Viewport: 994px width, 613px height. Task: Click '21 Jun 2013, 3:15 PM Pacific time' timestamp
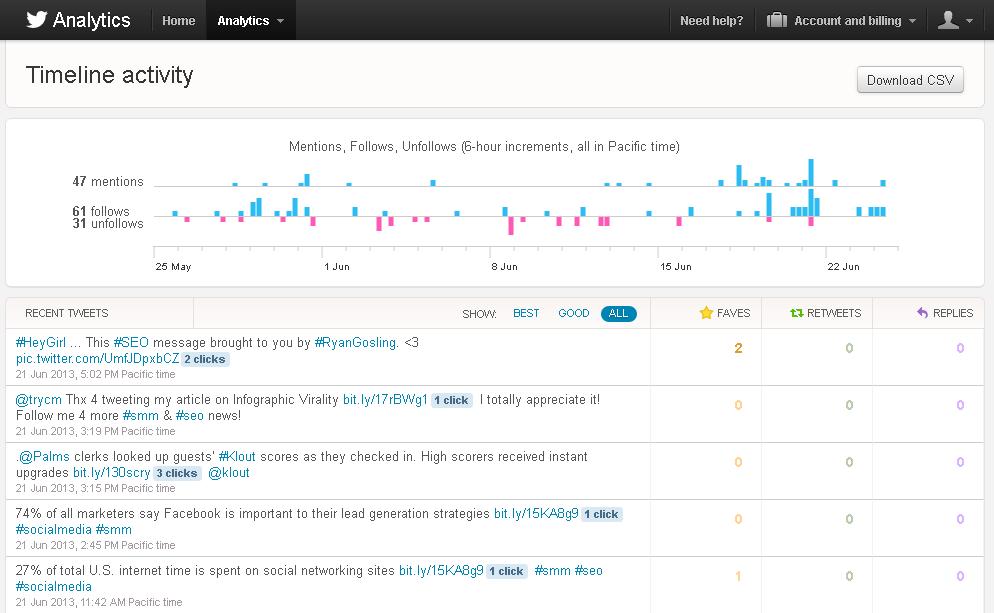tap(95, 489)
